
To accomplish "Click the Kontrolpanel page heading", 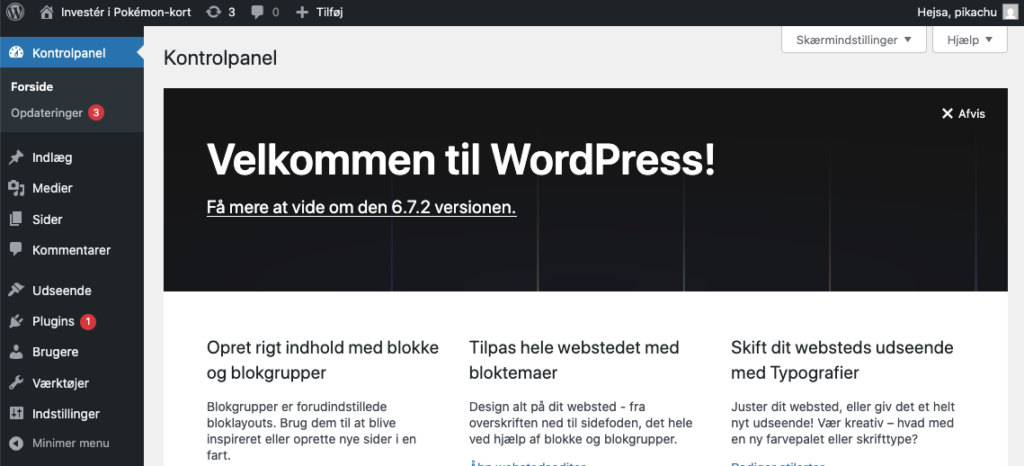I will 220,58.
